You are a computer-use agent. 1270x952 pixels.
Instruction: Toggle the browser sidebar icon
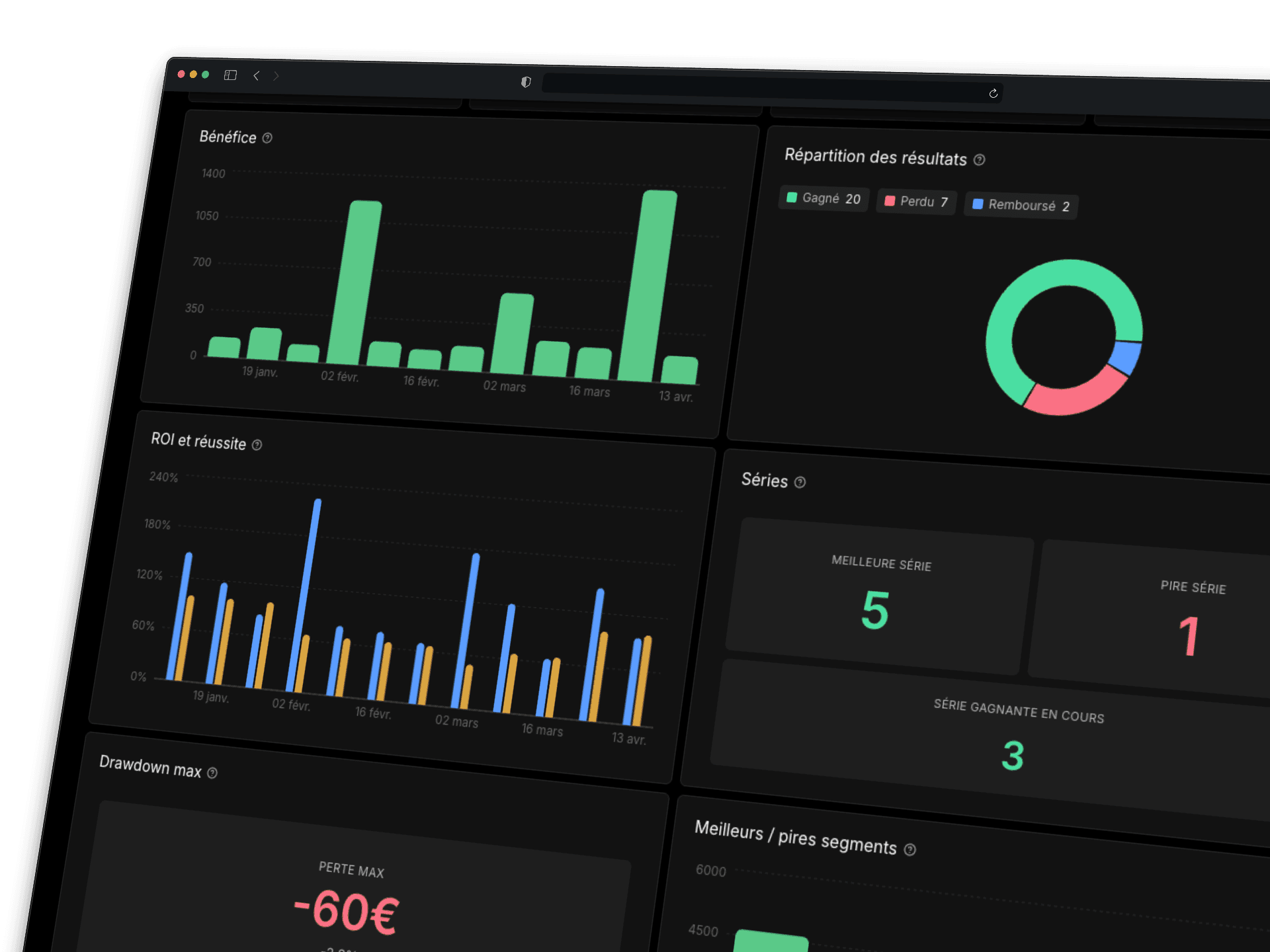230,75
